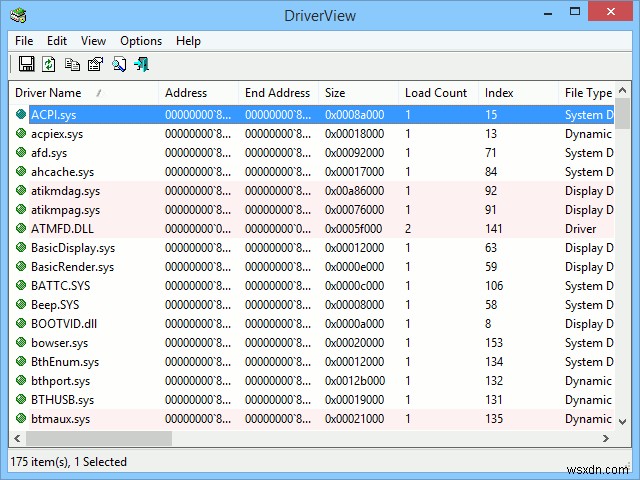Select the BOOTVID.dll driver name
640x480 pixels.
click(64, 324)
